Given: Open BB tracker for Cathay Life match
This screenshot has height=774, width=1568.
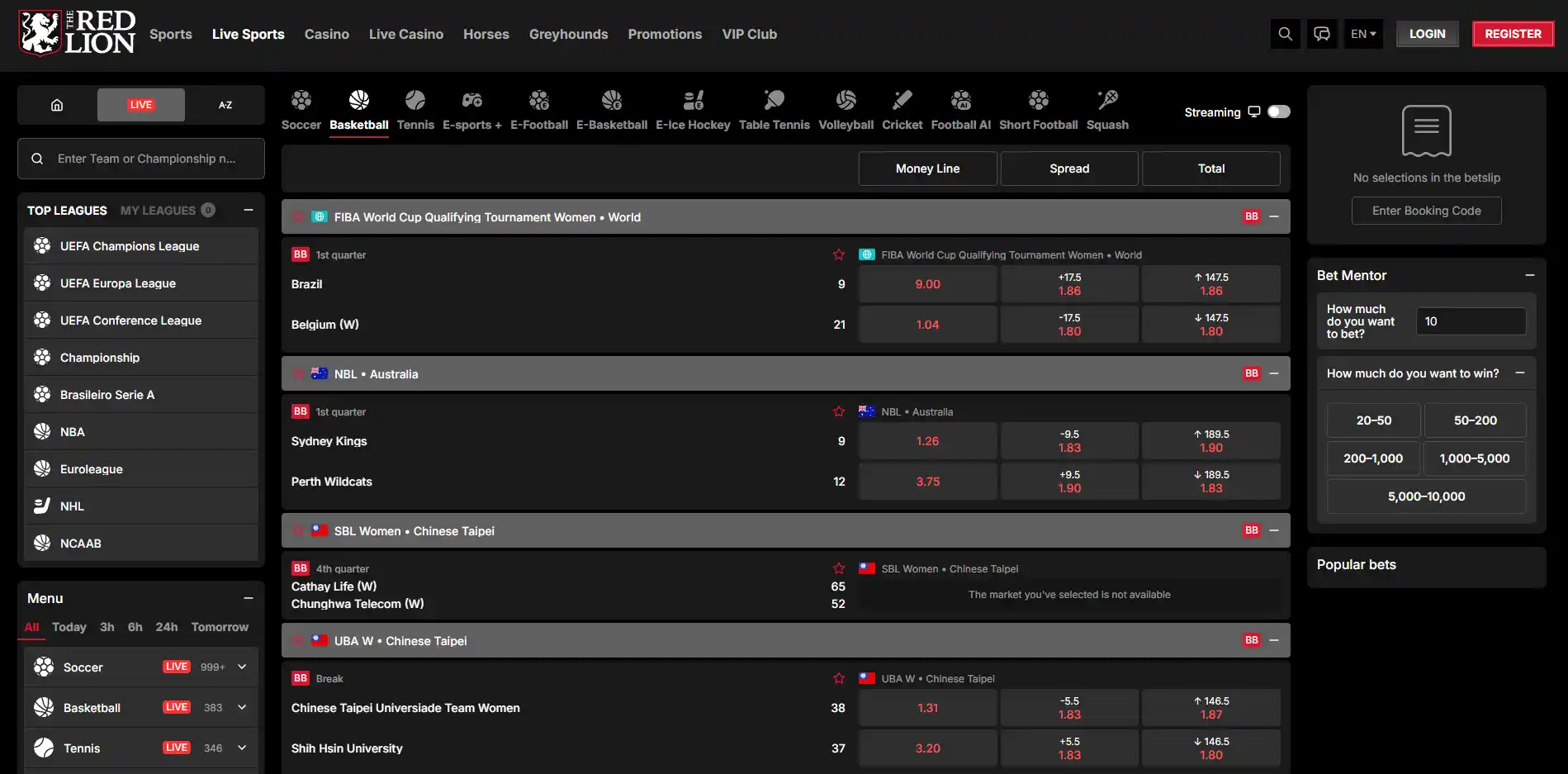Looking at the screenshot, I should pos(301,568).
